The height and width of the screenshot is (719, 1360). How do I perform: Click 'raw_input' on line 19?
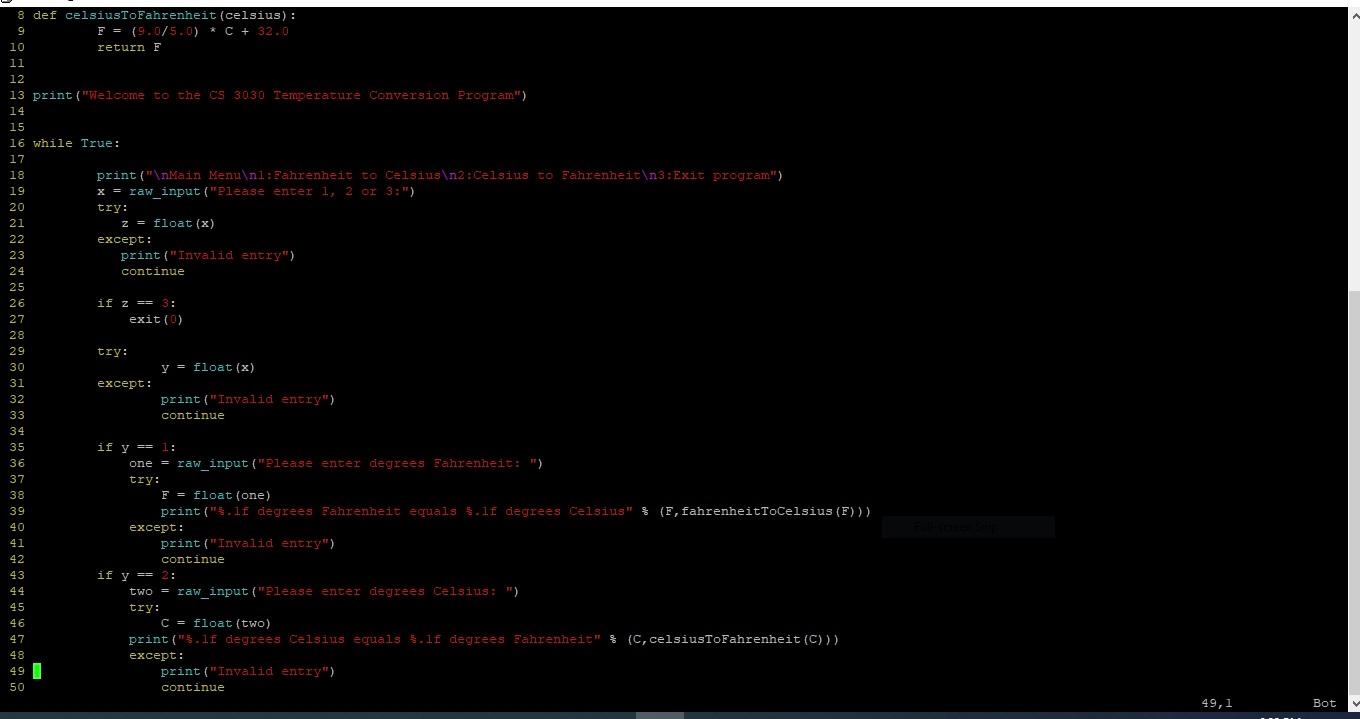point(163,191)
